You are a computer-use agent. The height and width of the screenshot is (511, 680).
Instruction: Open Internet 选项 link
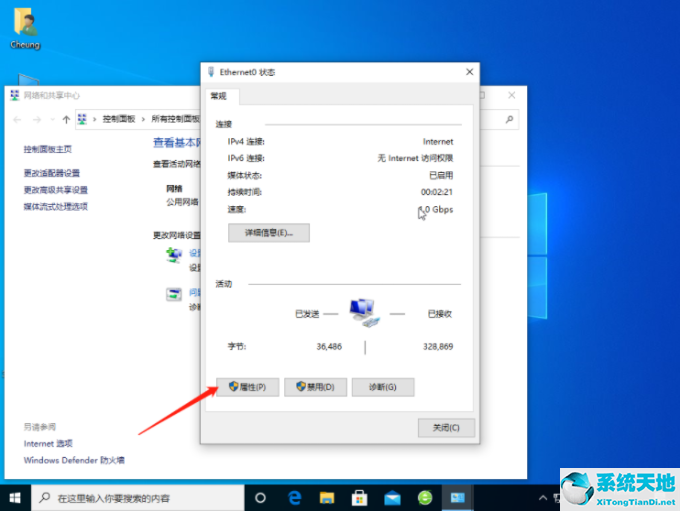[48, 443]
